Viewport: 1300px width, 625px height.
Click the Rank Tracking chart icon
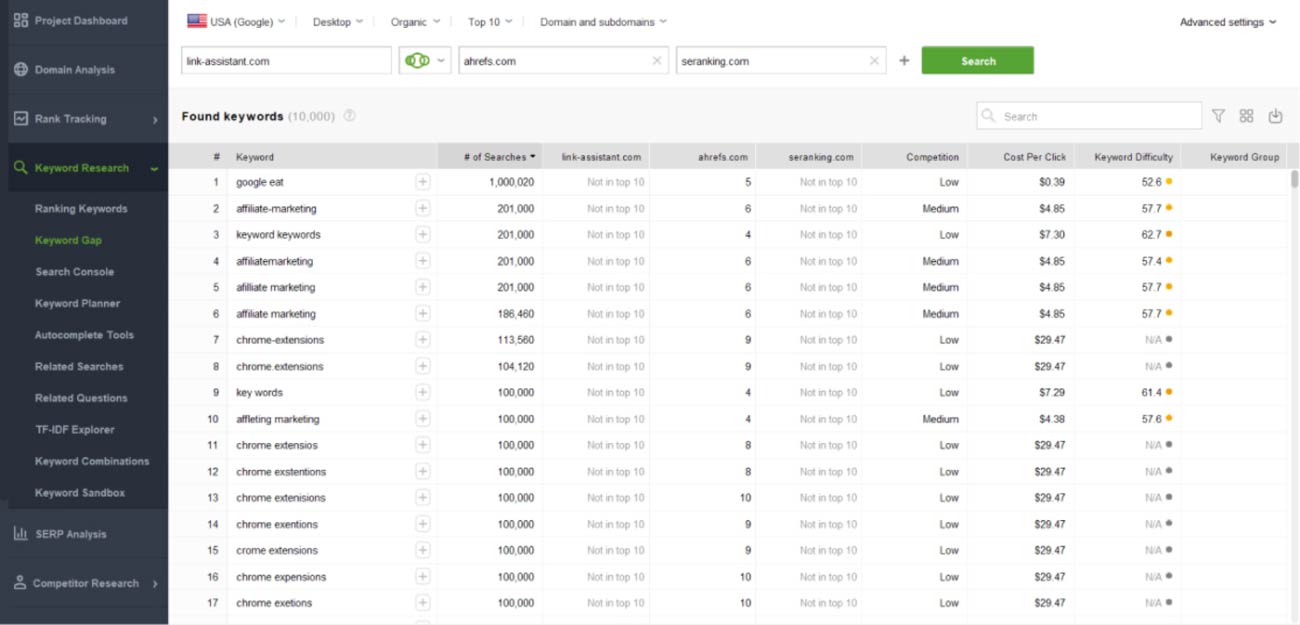(21, 118)
